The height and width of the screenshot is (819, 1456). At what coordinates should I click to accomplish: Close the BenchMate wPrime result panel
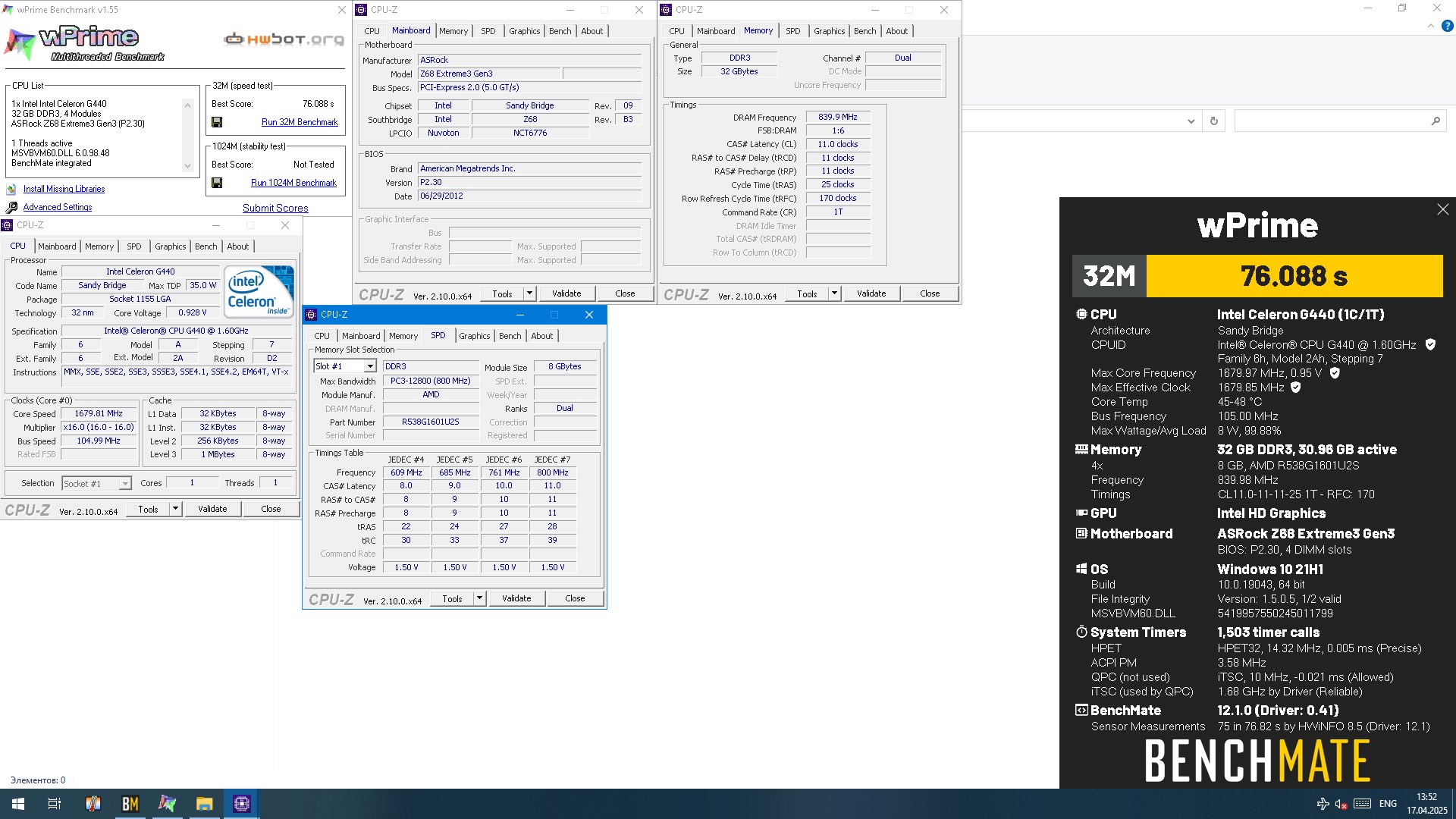[x=1442, y=209]
